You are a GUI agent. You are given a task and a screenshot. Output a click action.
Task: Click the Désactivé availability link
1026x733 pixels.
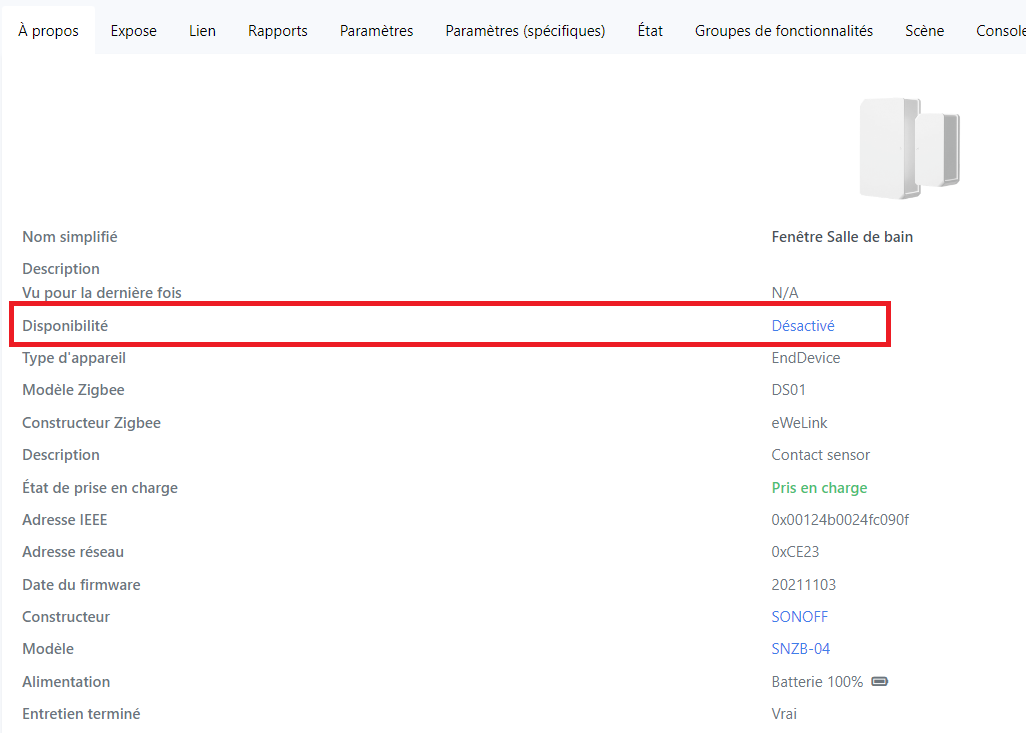pyautogui.click(x=802, y=326)
